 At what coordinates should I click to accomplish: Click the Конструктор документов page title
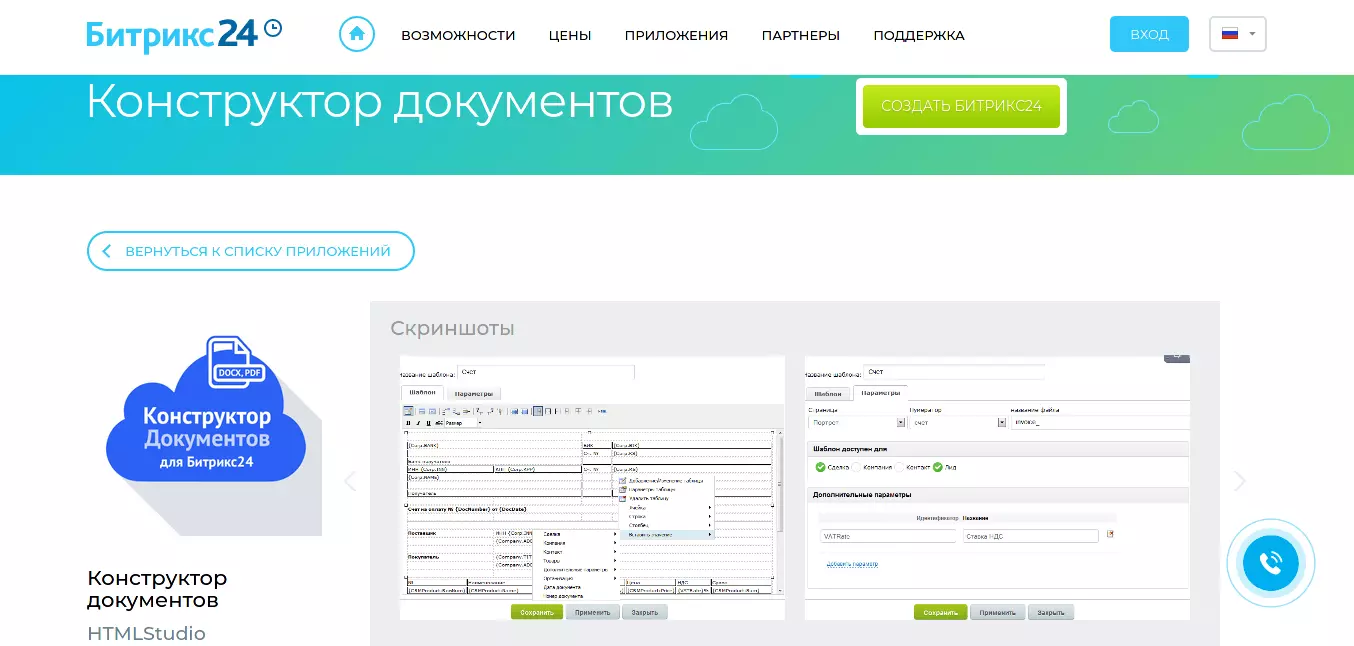[380, 101]
